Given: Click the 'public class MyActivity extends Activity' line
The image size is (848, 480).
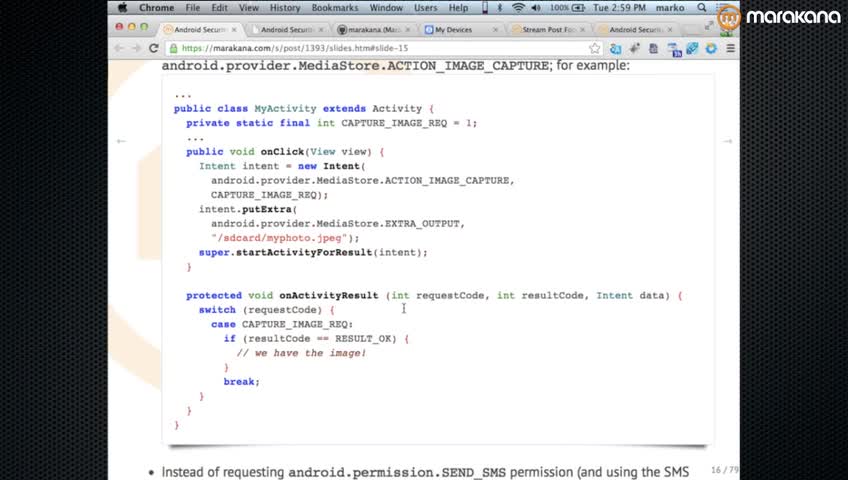Looking at the screenshot, I should coord(303,109).
